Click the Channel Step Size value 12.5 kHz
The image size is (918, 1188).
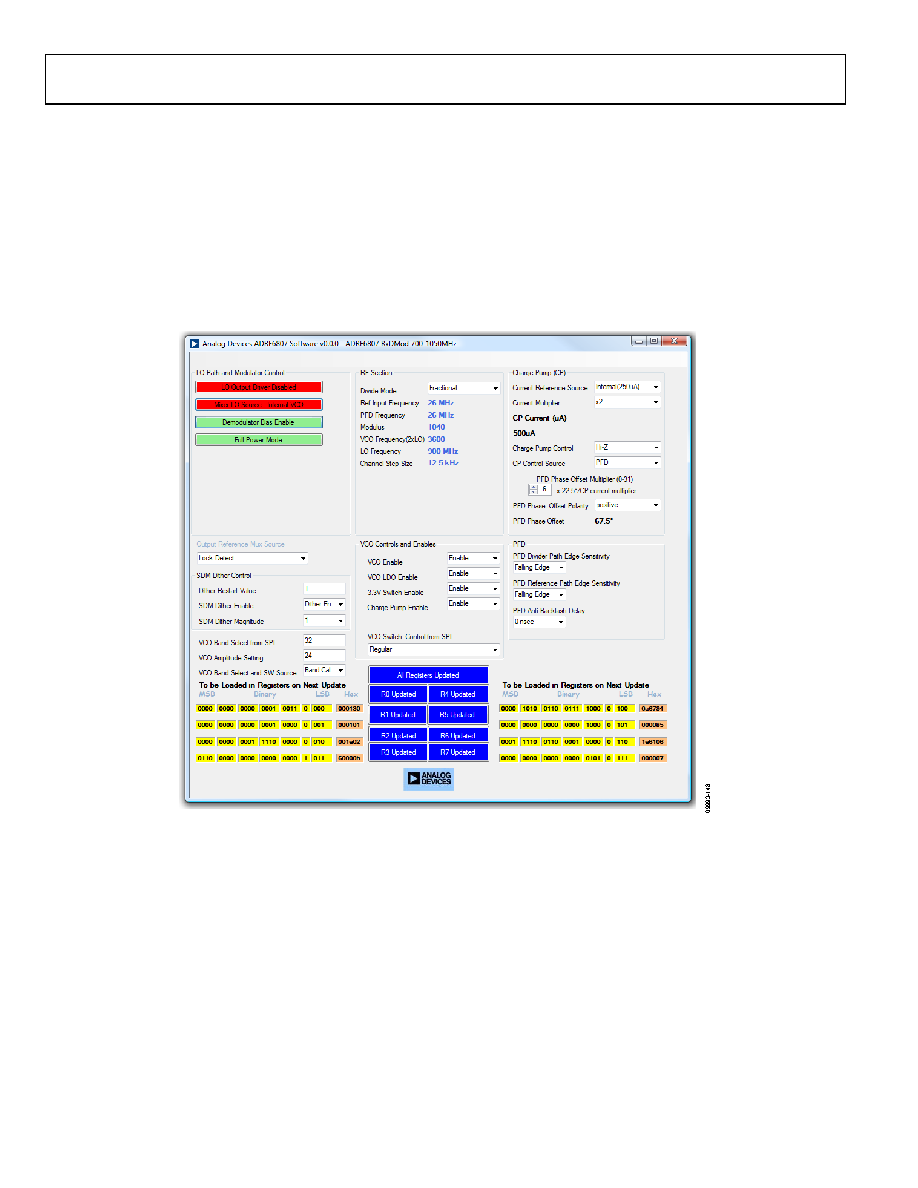[443, 463]
